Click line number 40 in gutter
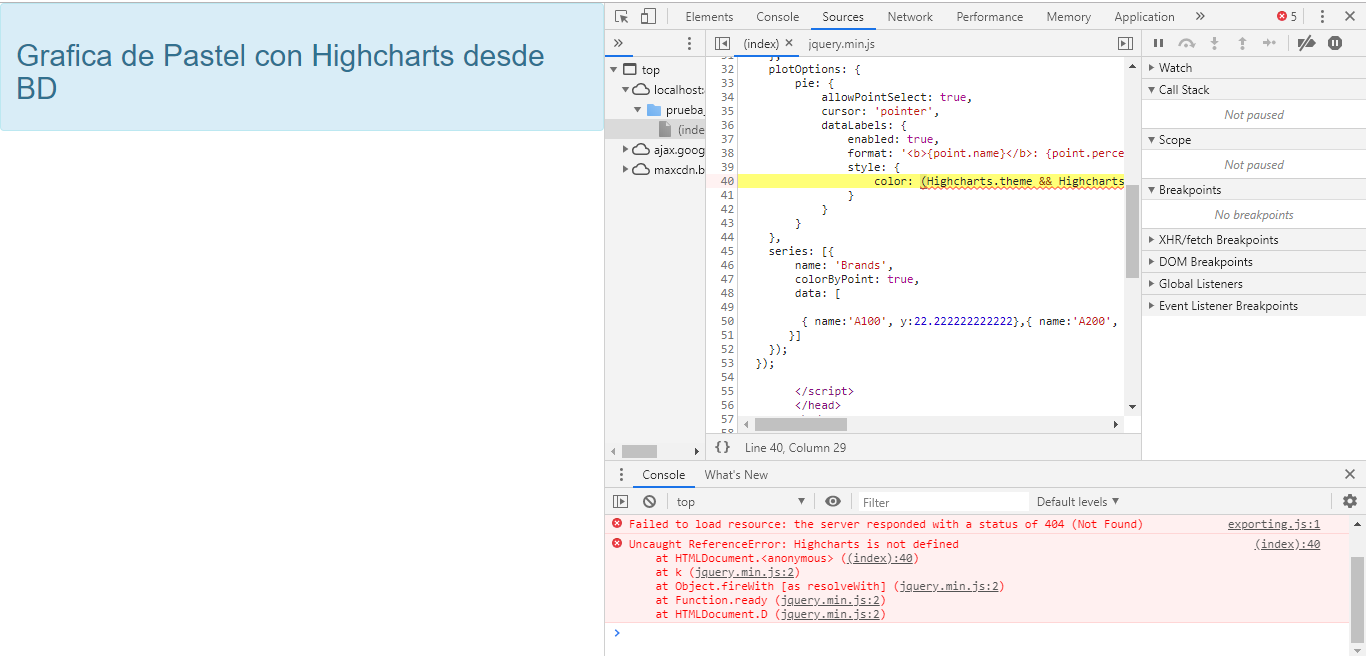The image size is (1366, 656). 726,181
